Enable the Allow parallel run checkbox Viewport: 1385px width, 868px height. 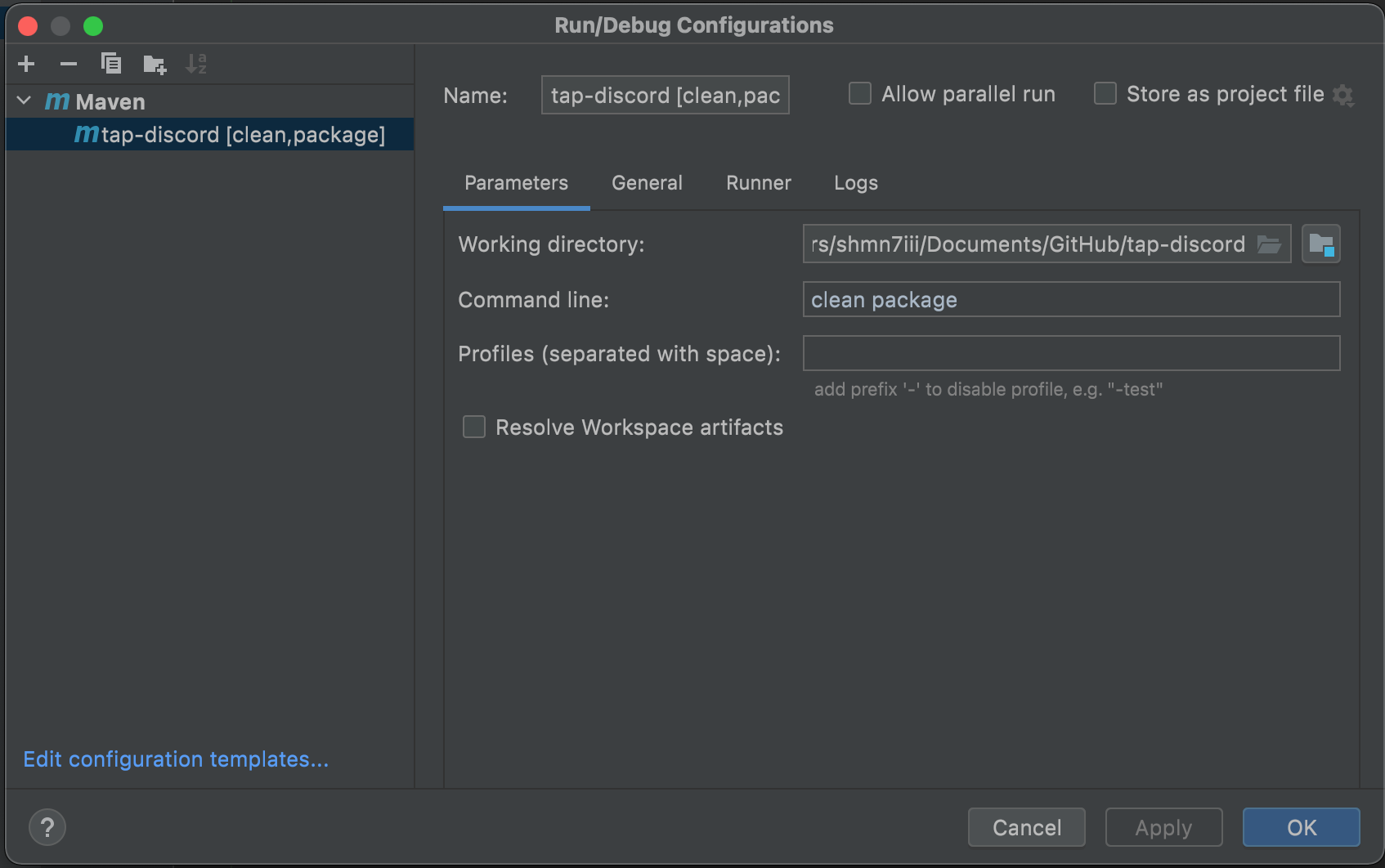tap(860, 94)
